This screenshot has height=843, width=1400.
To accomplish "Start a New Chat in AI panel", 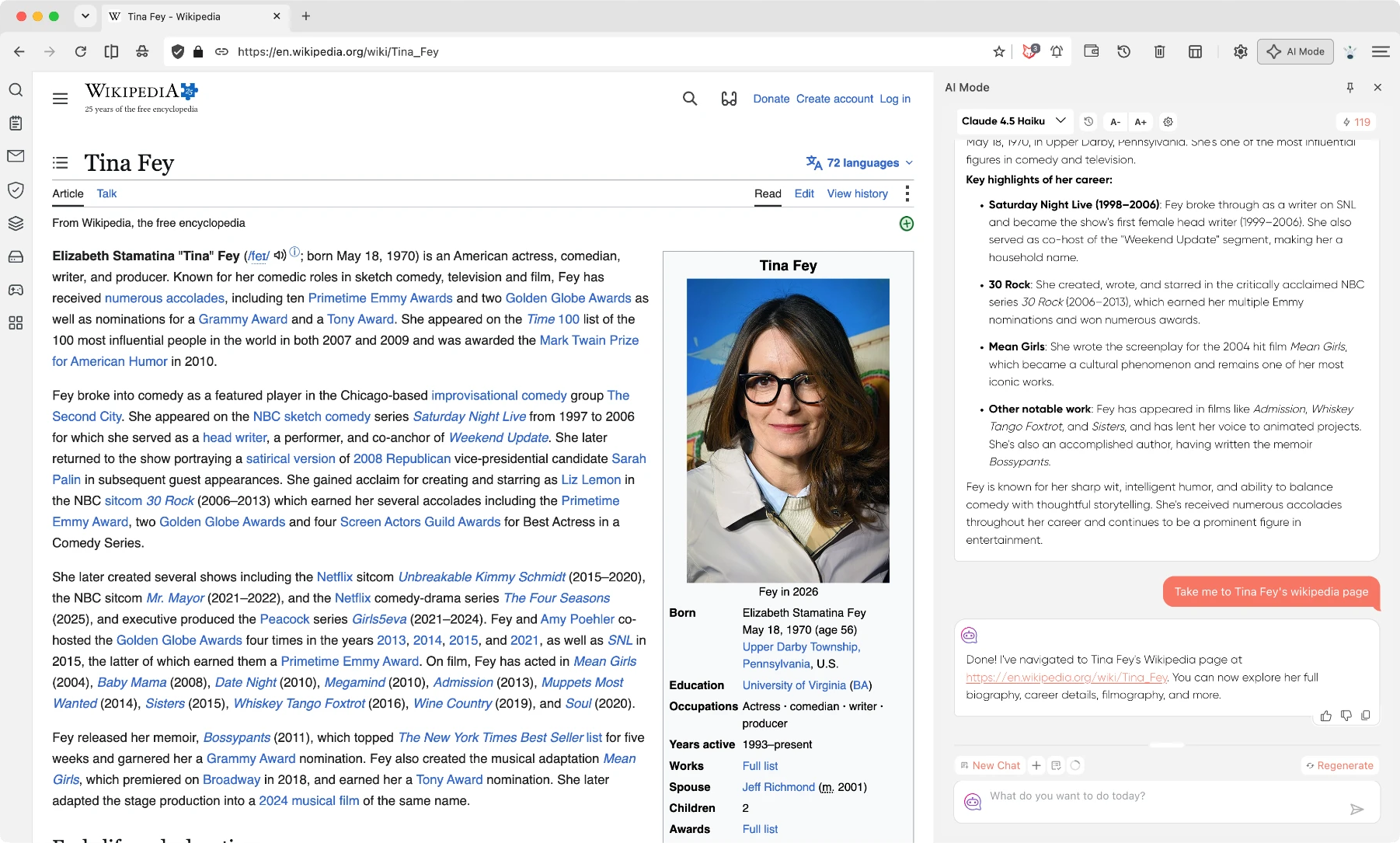I will coord(991,765).
